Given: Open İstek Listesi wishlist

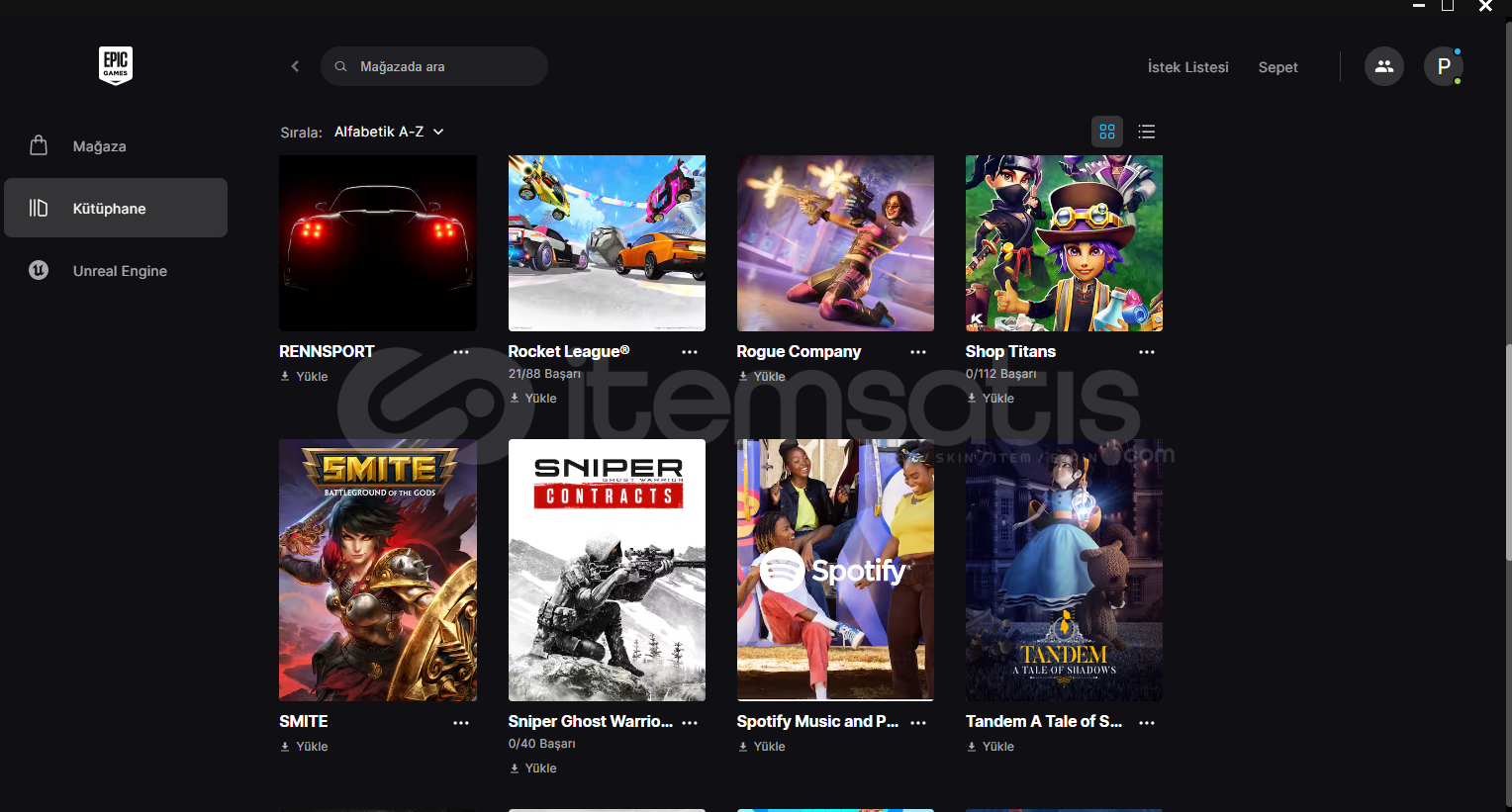Looking at the screenshot, I should click(x=1187, y=67).
